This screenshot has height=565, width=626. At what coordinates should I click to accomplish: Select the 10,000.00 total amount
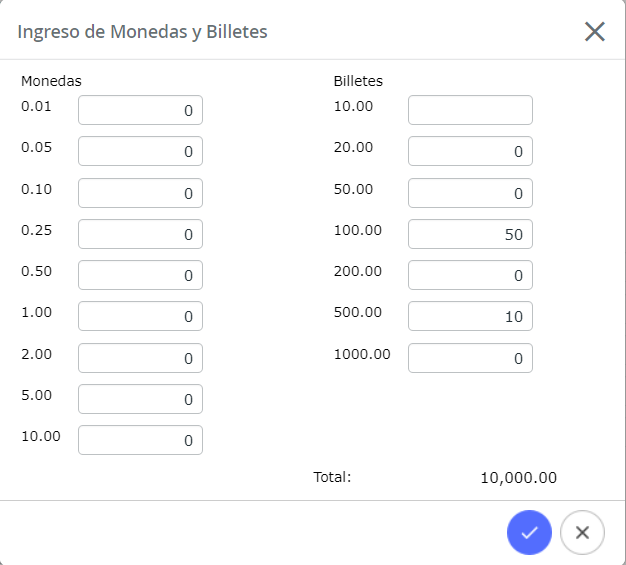coord(519,478)
